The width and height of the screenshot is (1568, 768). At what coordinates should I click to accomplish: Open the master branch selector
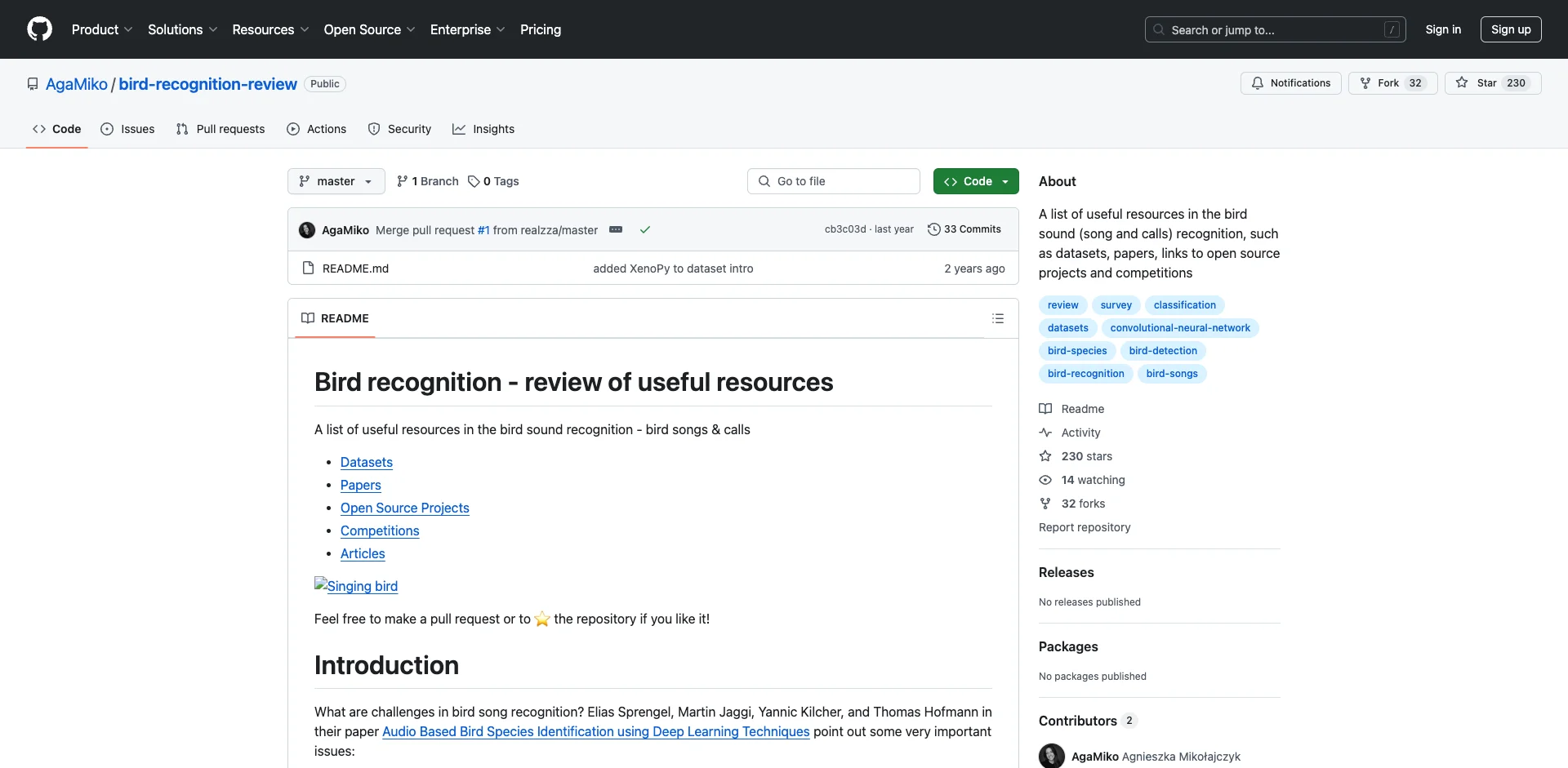(336, 181)
